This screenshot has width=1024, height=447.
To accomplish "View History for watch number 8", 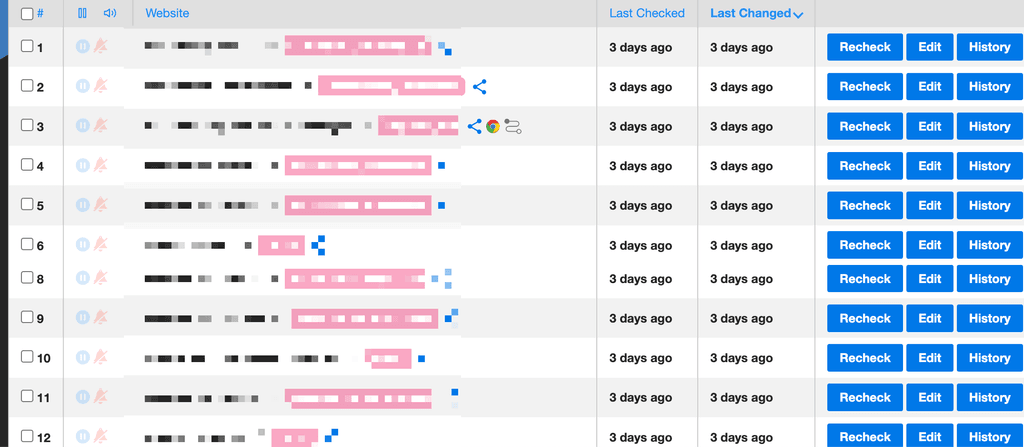I will pyautogui.click(x=989, y=279).
